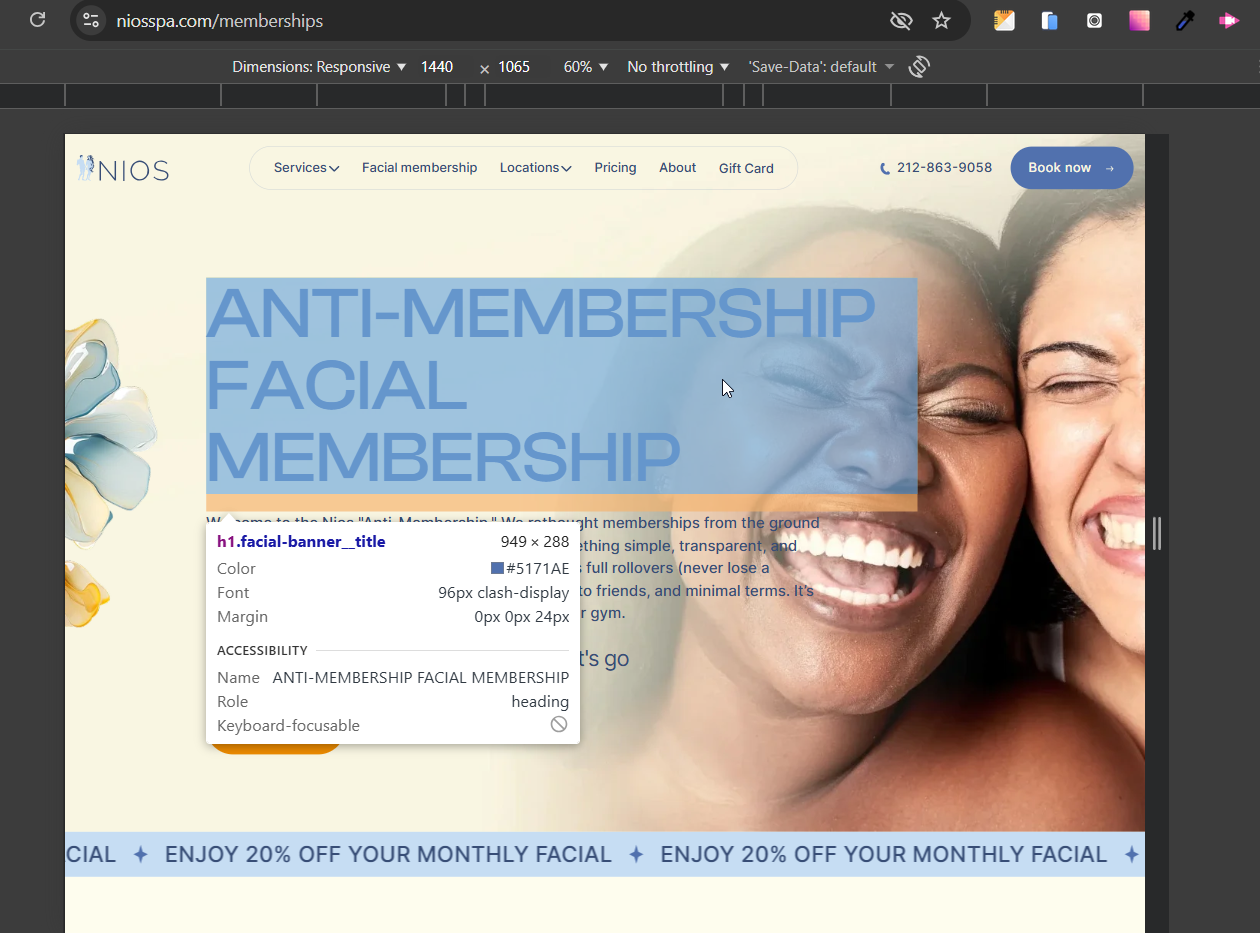Click the viewport height field showing 1065
The image size is (1260, 933).
pos(514,67)
